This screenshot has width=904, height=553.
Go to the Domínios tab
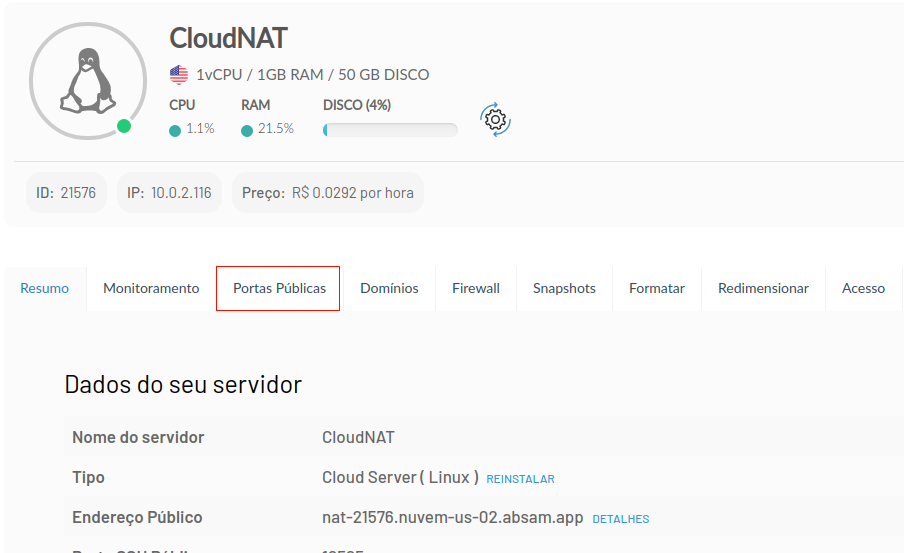[x=389, y=288]
